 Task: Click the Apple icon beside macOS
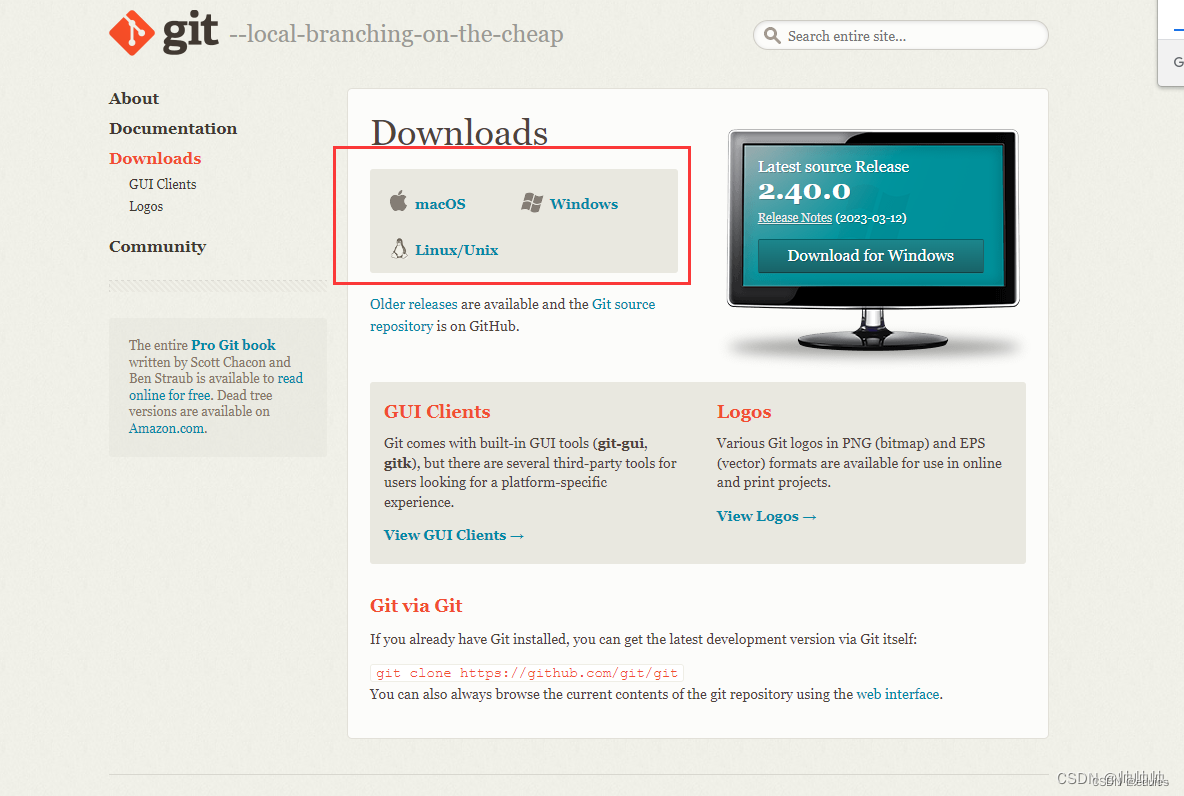click(398, 202)
